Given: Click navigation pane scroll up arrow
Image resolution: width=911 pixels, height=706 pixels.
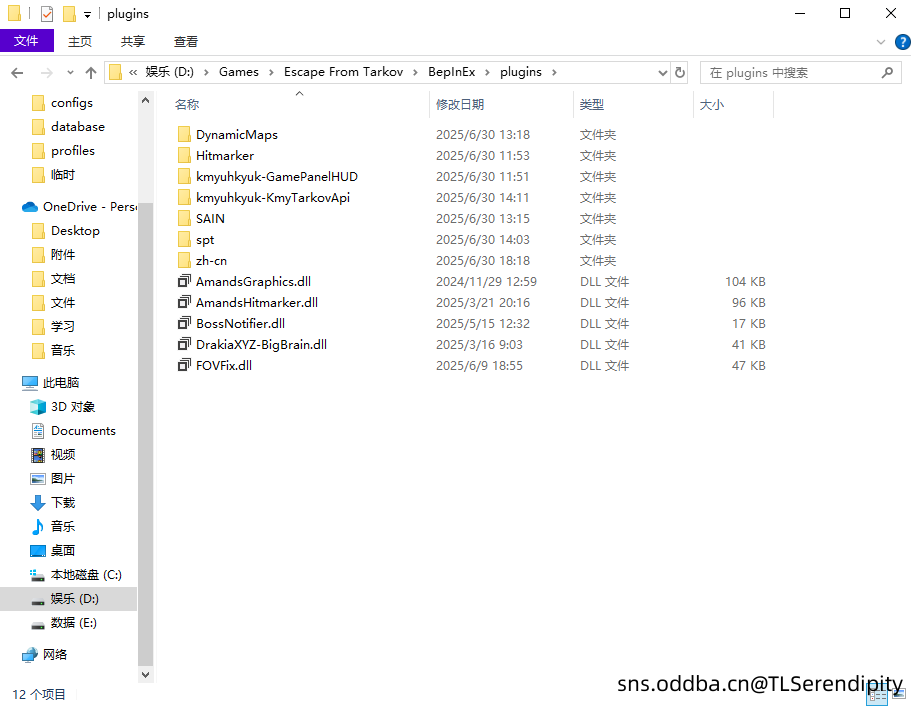Looking at the screenshot, I should point(145,101).
